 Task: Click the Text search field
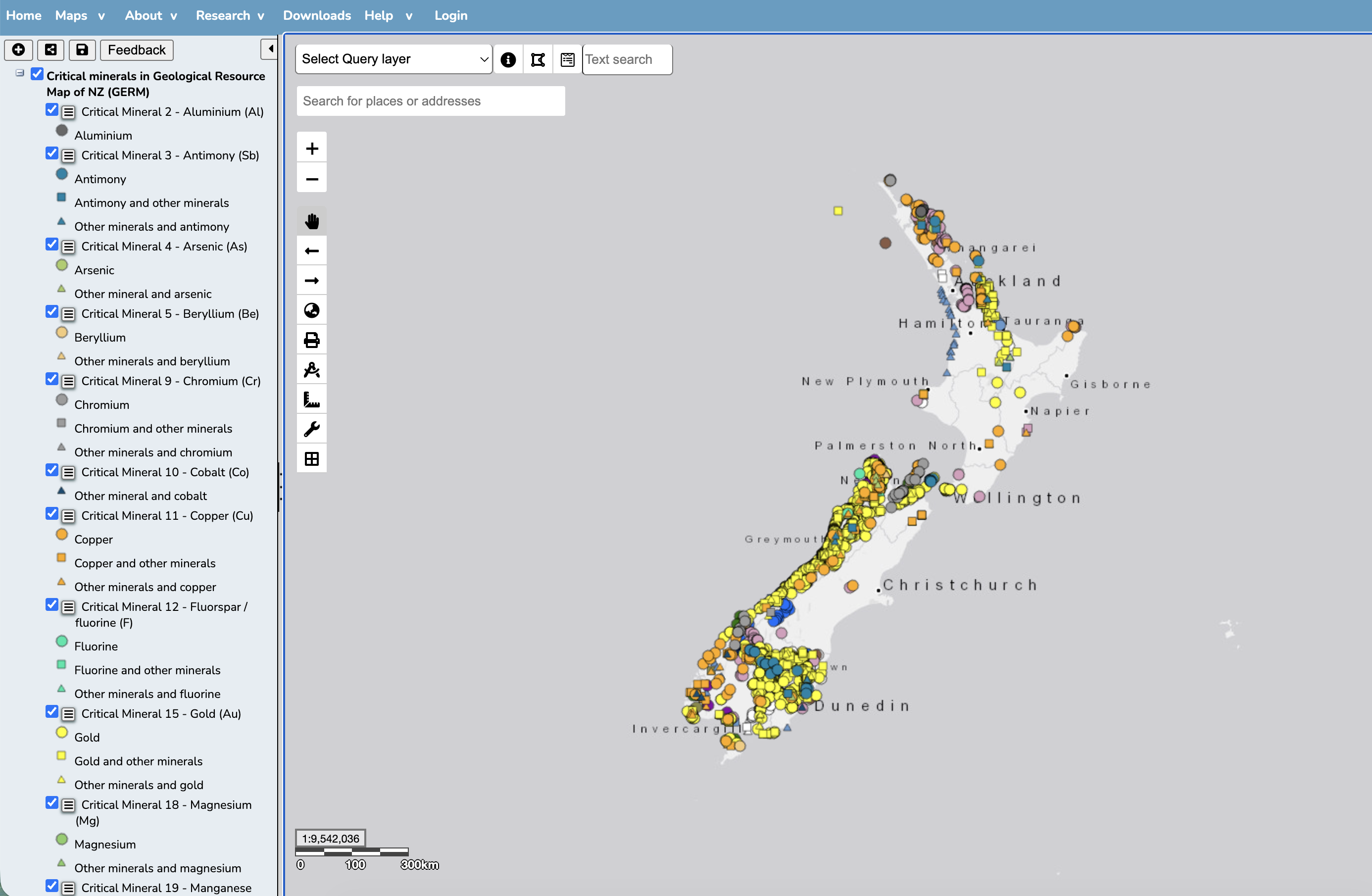pos(627,59)
